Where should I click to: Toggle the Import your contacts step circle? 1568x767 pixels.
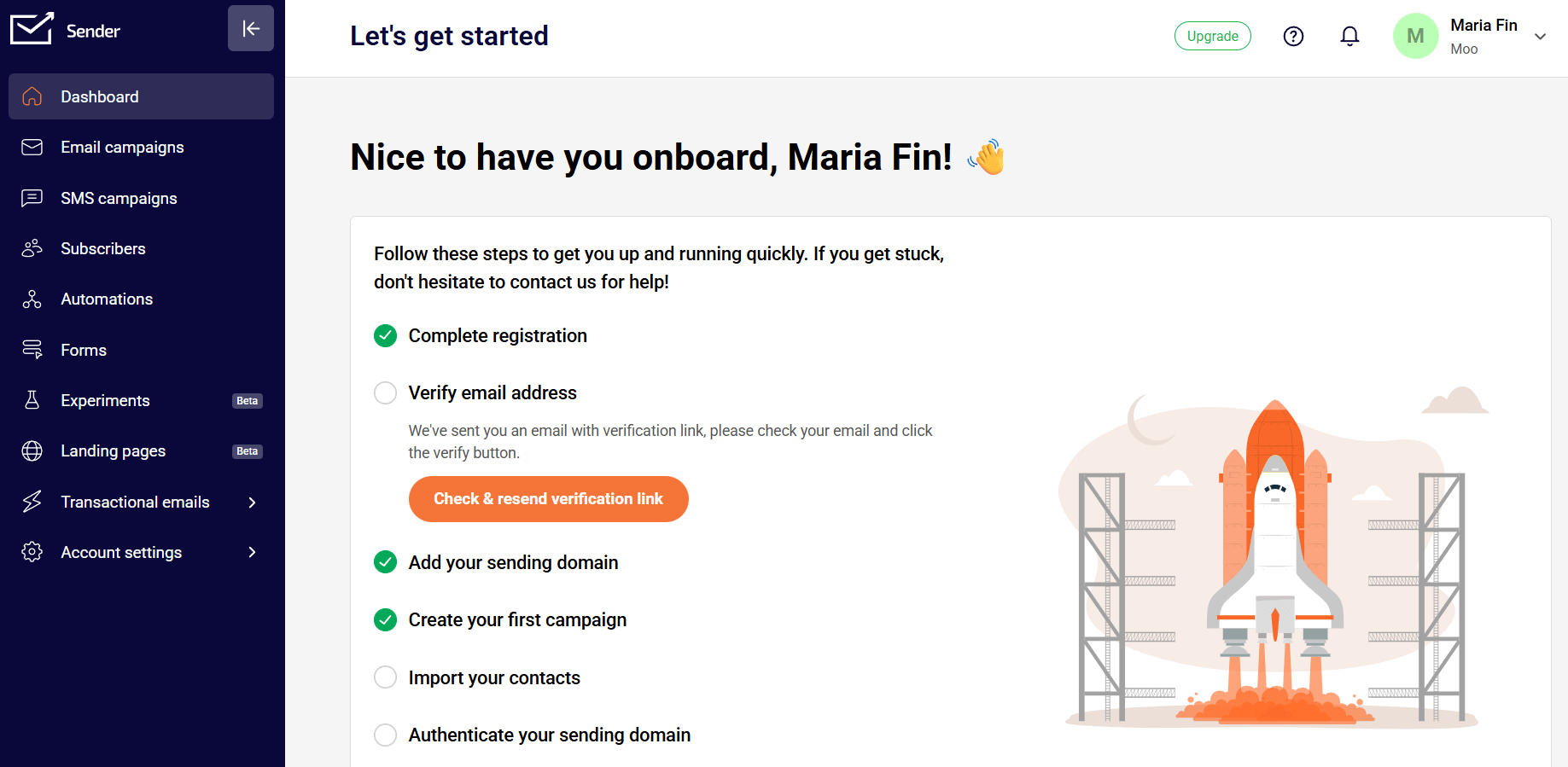(386, 677)
